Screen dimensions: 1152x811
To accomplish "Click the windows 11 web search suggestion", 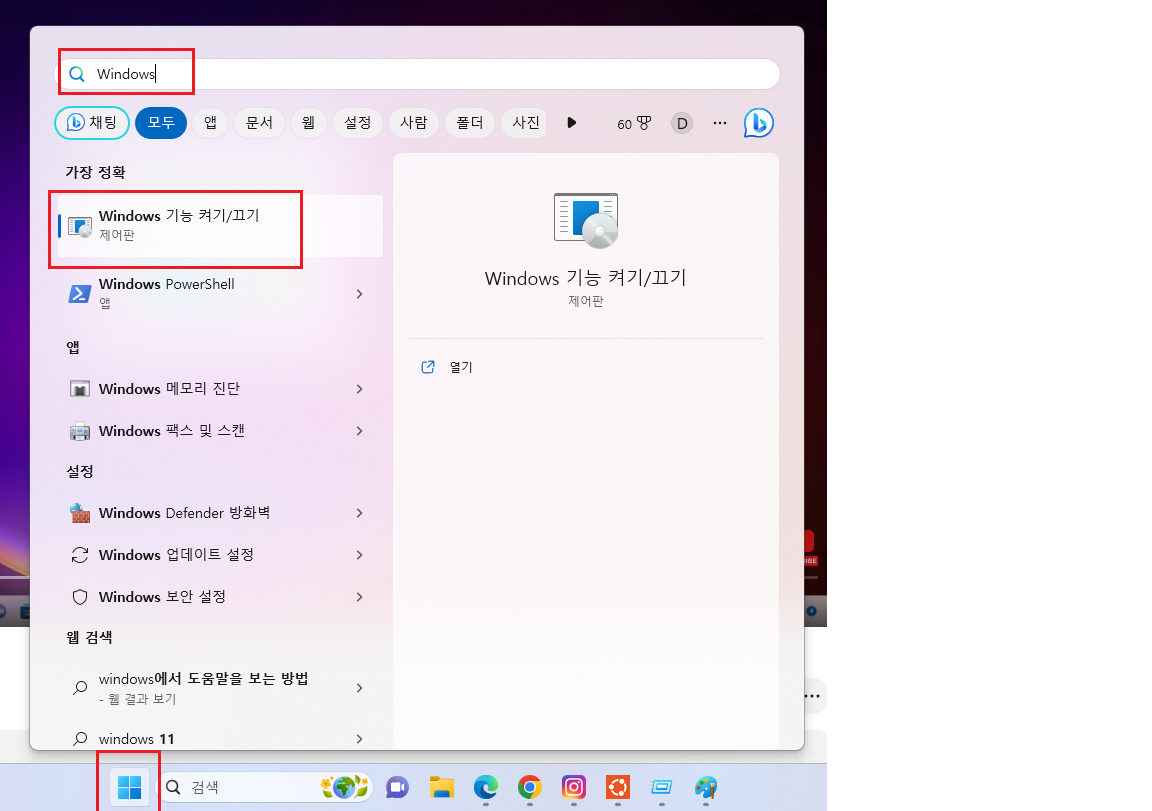I will (x=137, y=738).
